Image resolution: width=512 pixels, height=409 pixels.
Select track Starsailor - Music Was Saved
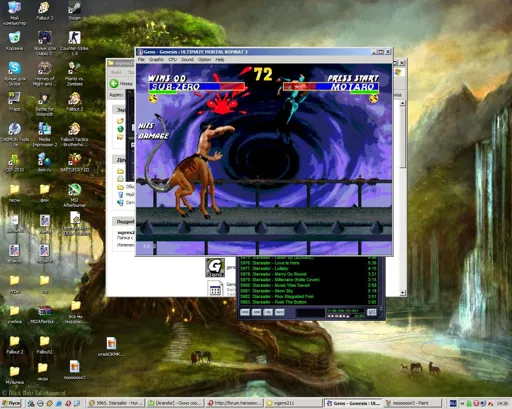(x=308, y=285)
